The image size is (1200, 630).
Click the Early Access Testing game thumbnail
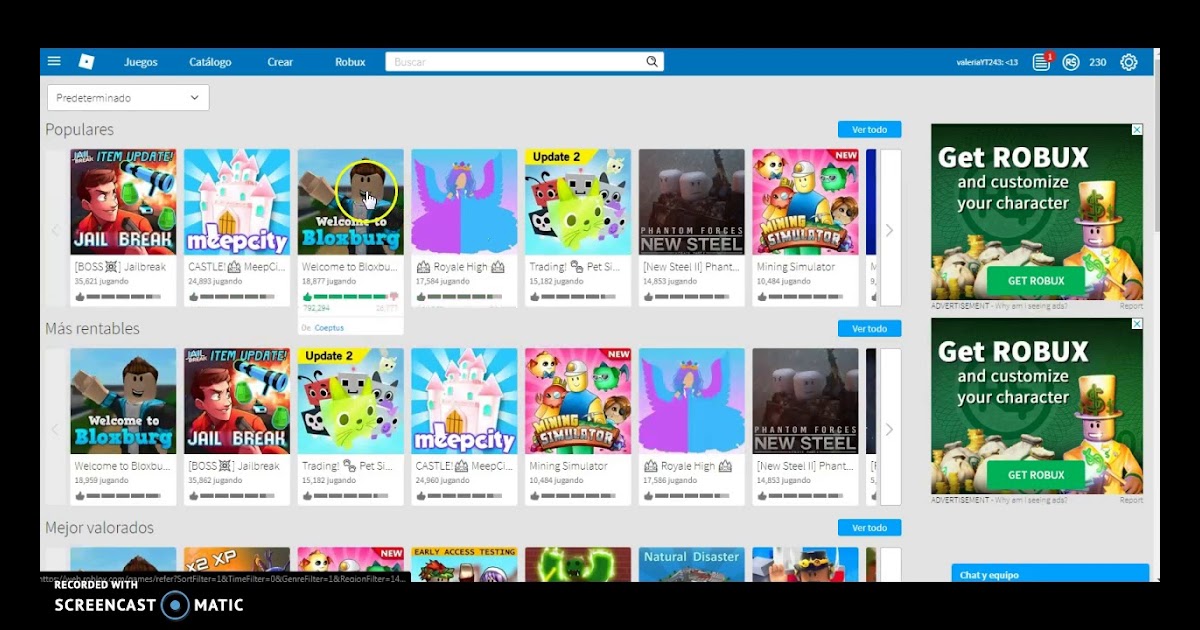(464, 564)
